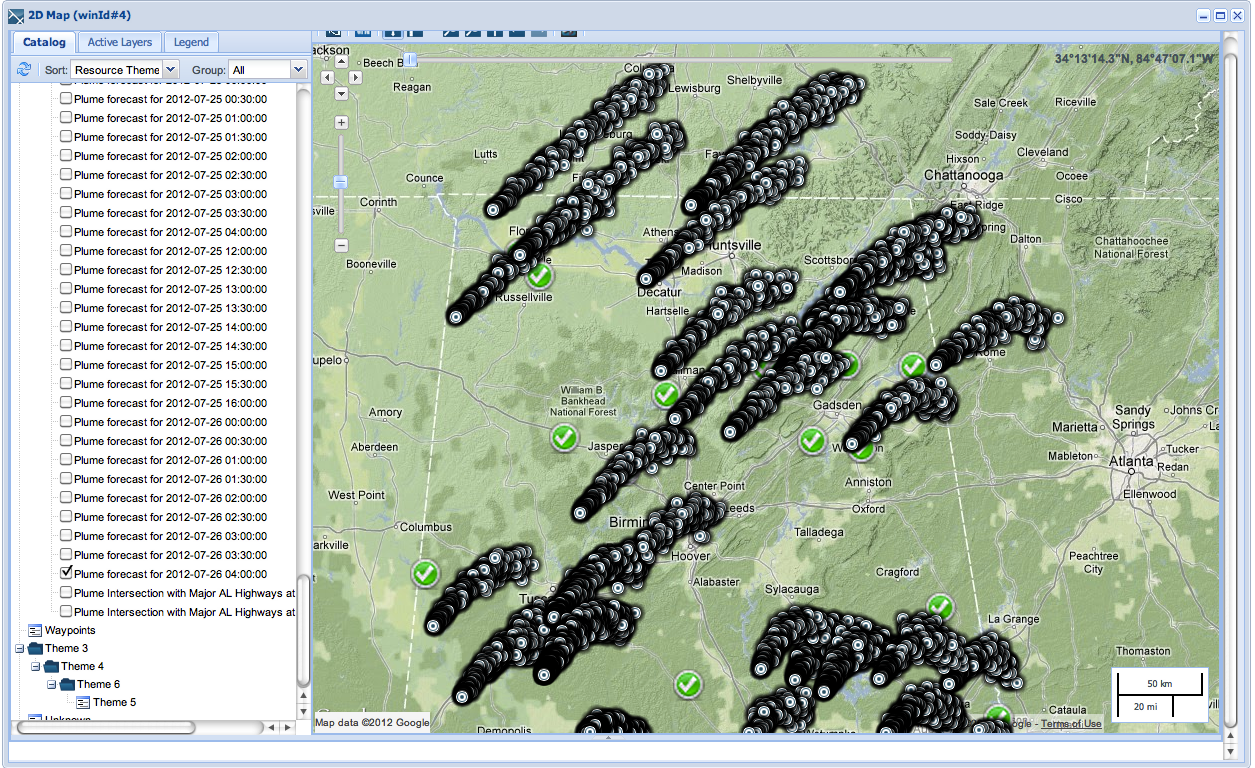Collapse the Theme 6 tree node

[52, 684]
